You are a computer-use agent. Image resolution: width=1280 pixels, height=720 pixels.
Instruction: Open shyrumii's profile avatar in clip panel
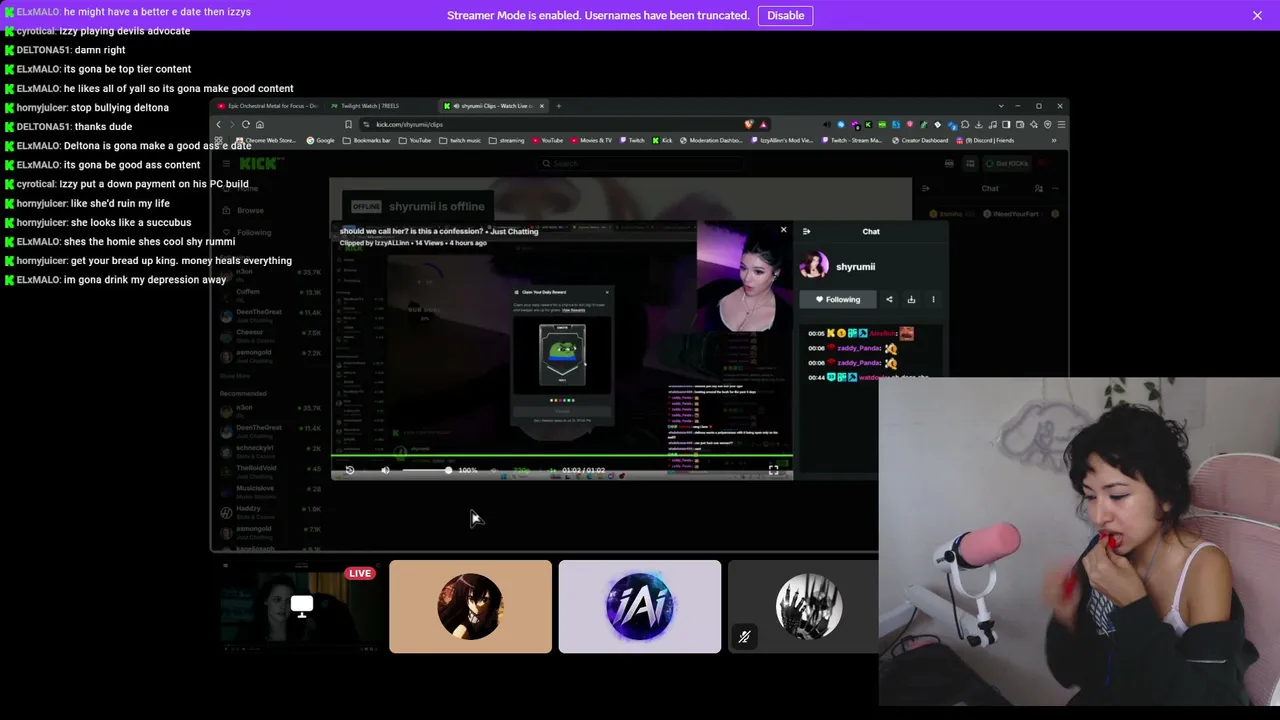point(814,266)
